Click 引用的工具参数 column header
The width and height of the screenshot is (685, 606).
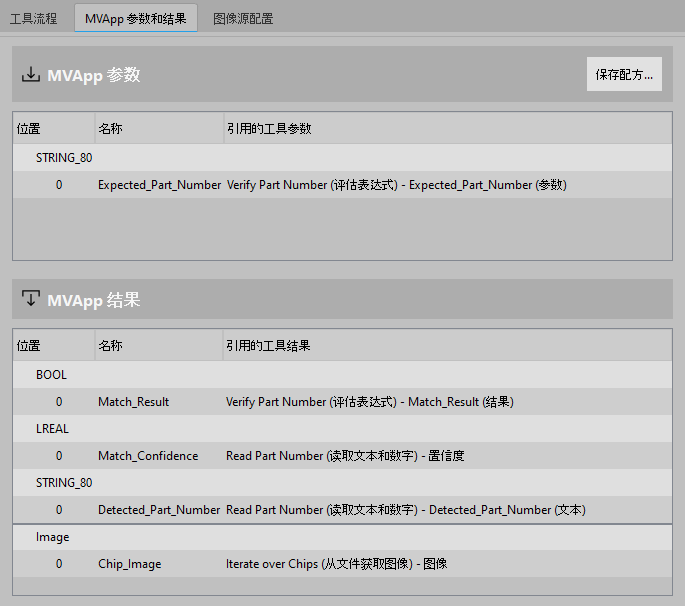point(269,129)
